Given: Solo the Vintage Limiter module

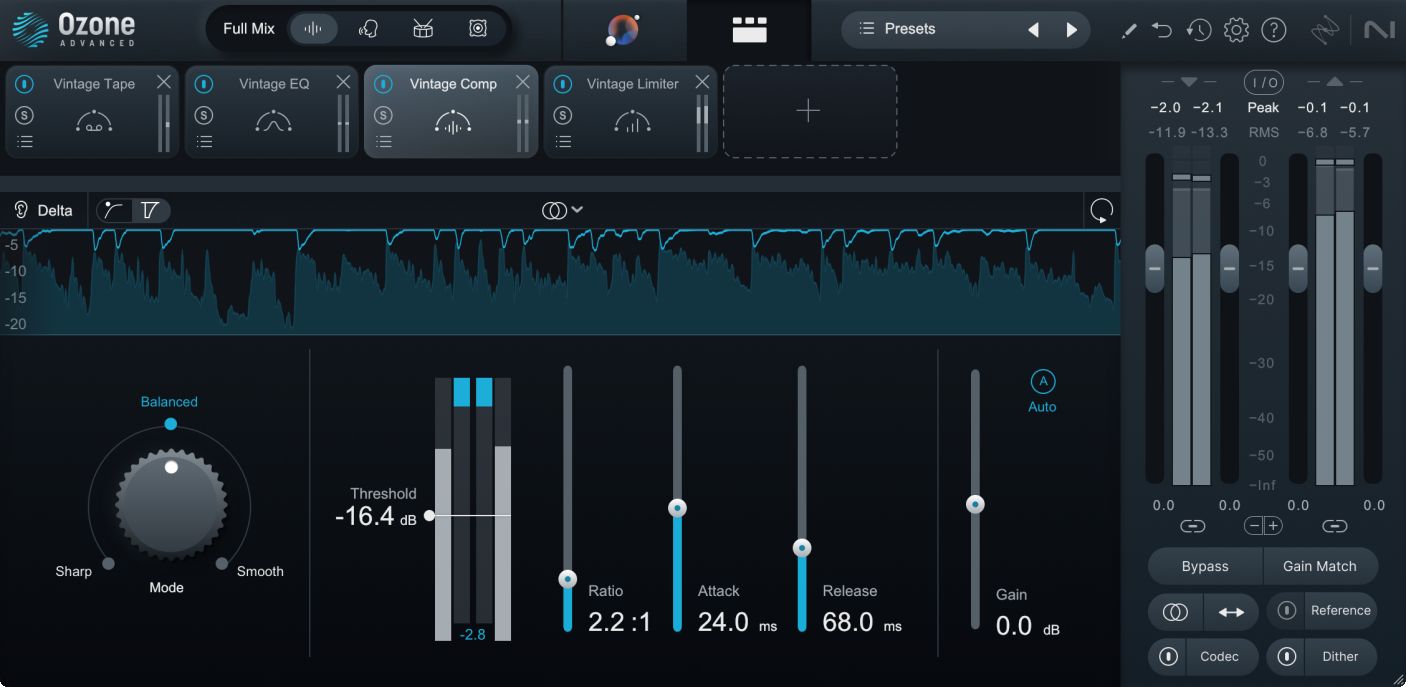Looking at the screenshot, I should (x=563, y=116).
